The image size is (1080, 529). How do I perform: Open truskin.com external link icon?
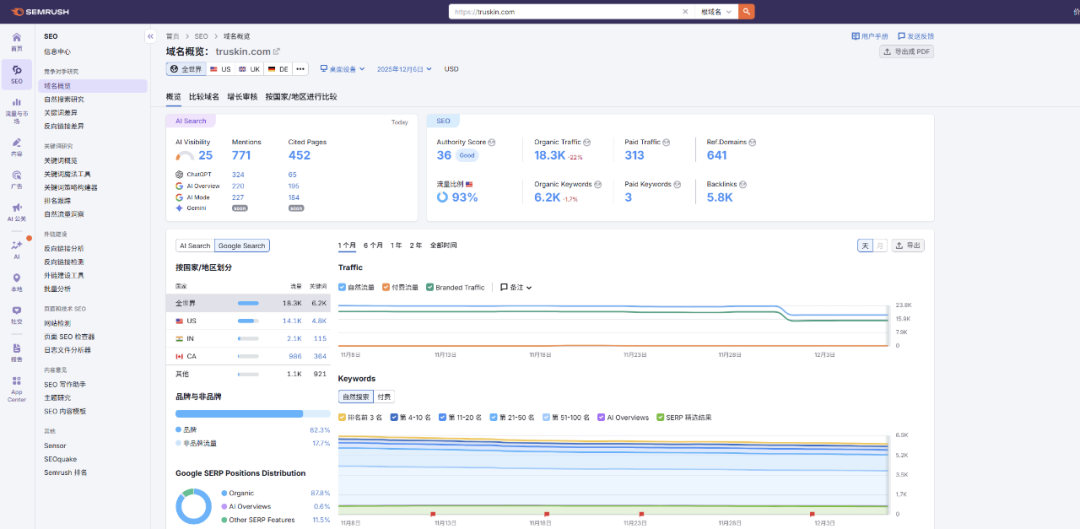click(277, 52)
